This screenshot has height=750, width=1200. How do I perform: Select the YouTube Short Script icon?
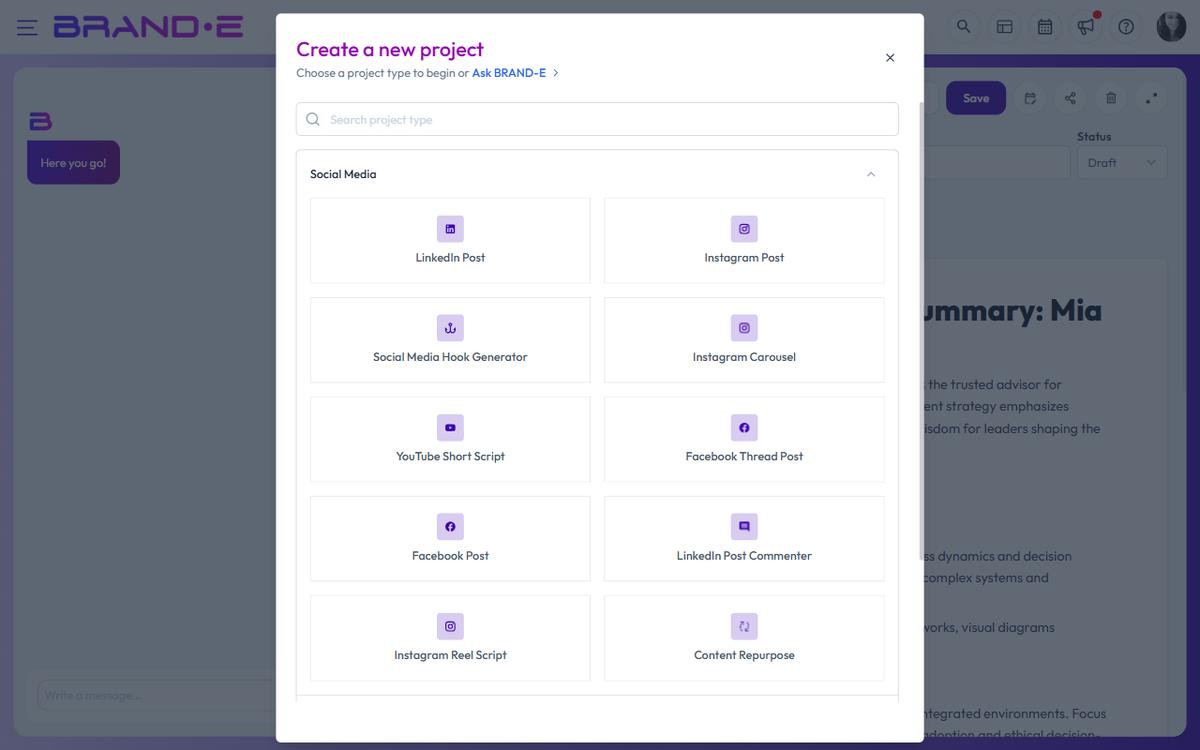[x=450, y=427]
